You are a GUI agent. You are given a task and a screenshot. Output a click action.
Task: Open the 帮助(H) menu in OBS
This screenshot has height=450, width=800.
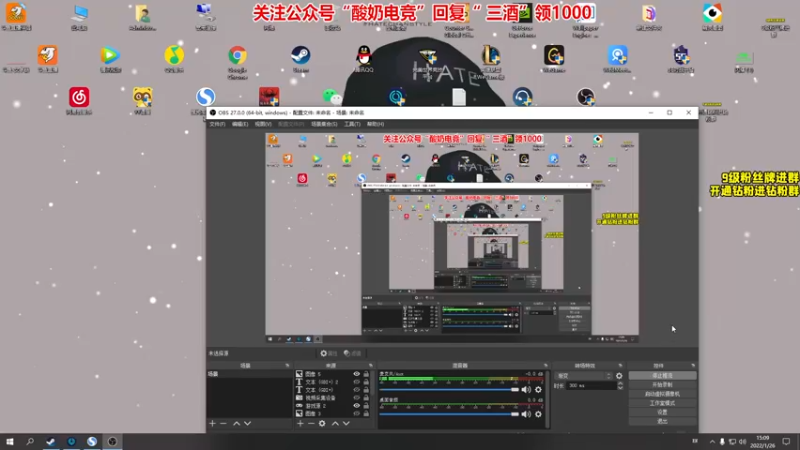tap(376, 124)
